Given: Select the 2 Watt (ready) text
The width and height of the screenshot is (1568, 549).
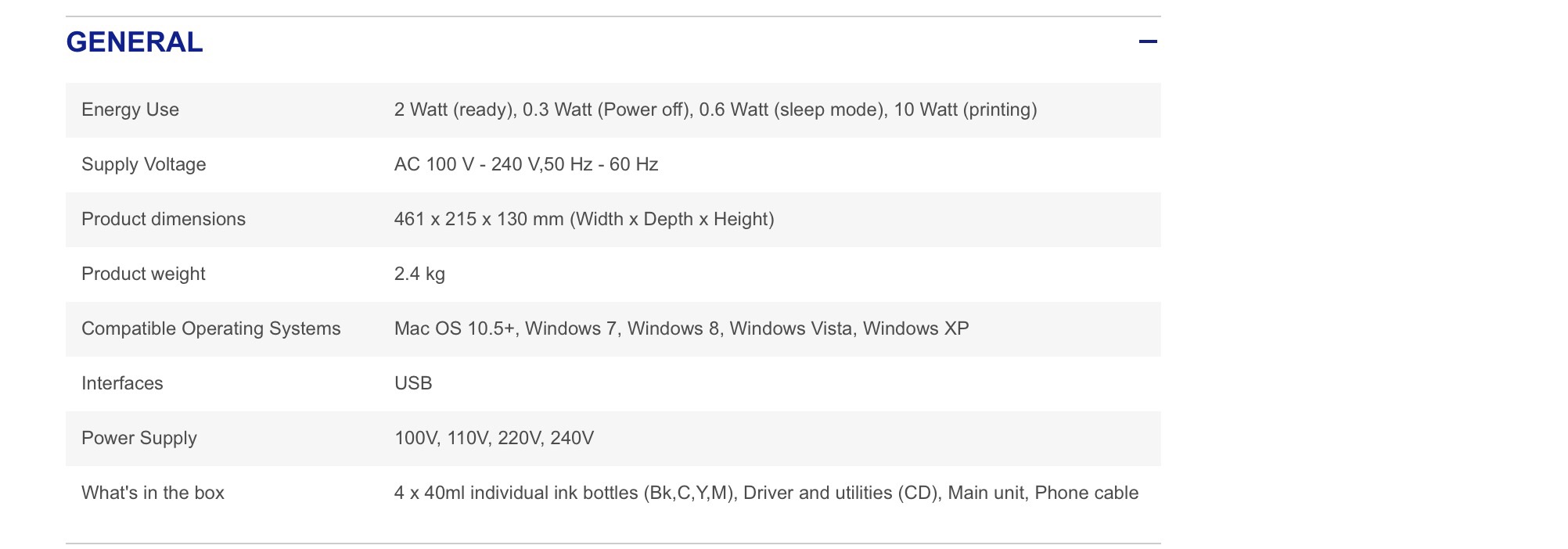Looking at the screenshot, I should (454, 109).
